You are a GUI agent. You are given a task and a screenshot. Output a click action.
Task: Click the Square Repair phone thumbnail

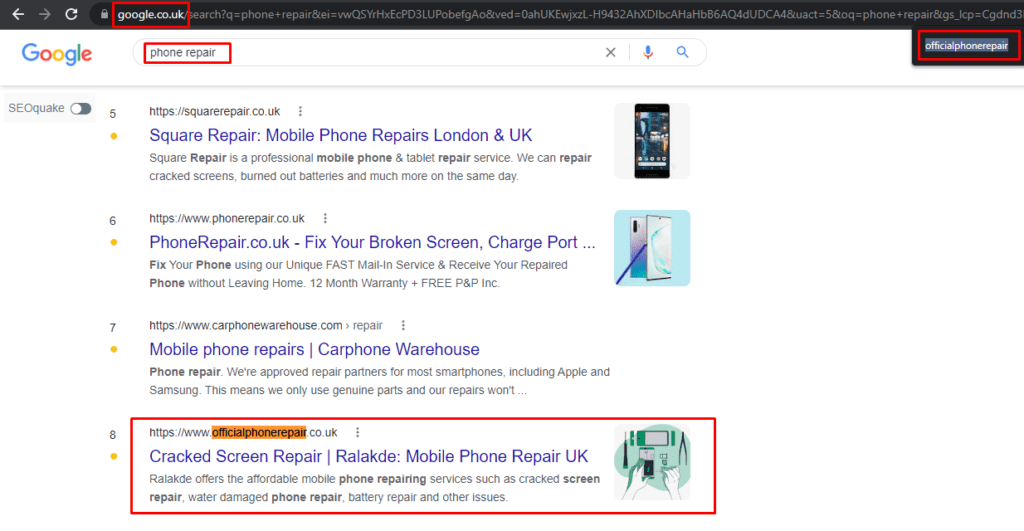(x=652, y=141)
